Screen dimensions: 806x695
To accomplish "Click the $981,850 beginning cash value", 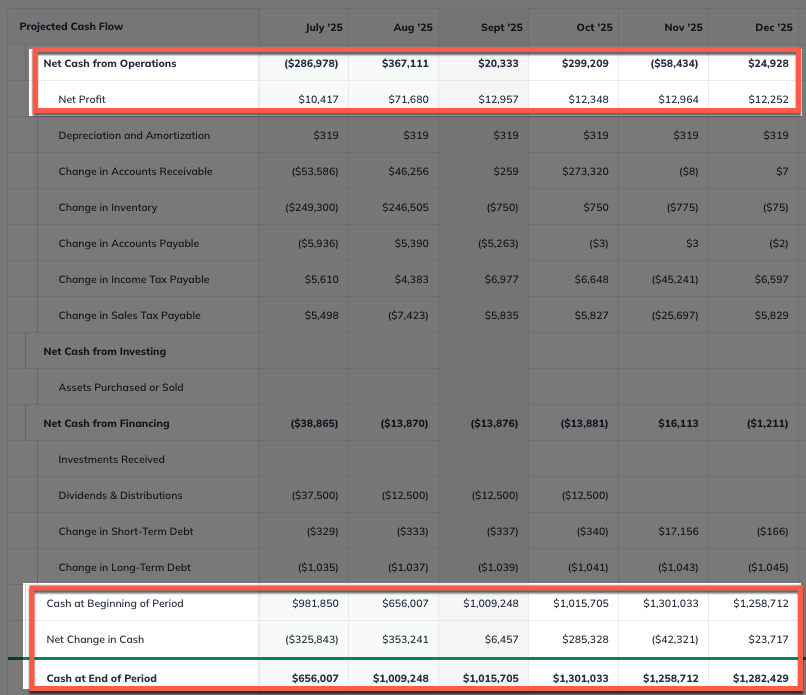I will [315, 603].
